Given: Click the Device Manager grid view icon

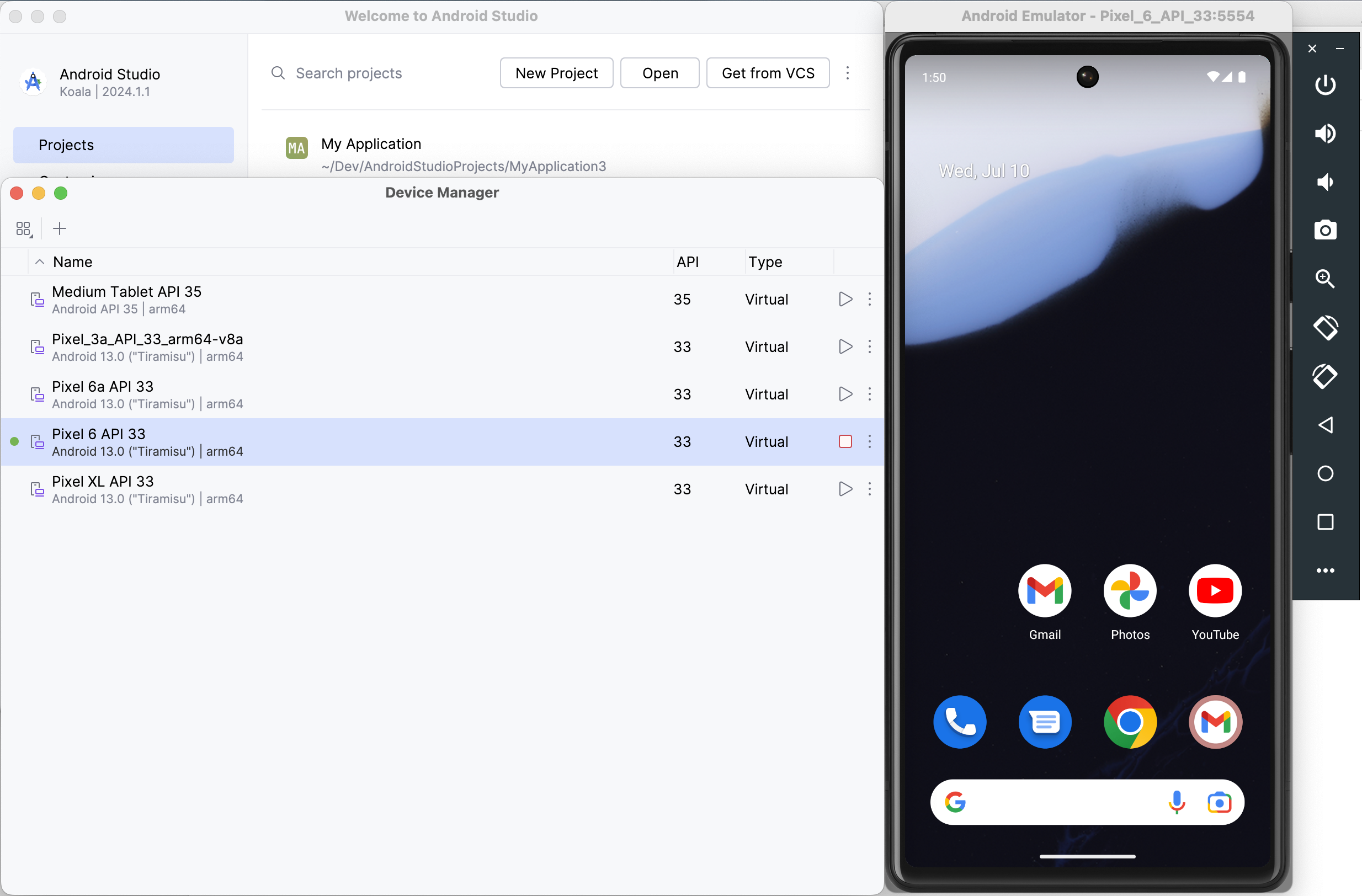Looking at the screenshot, I should point(24,229).
